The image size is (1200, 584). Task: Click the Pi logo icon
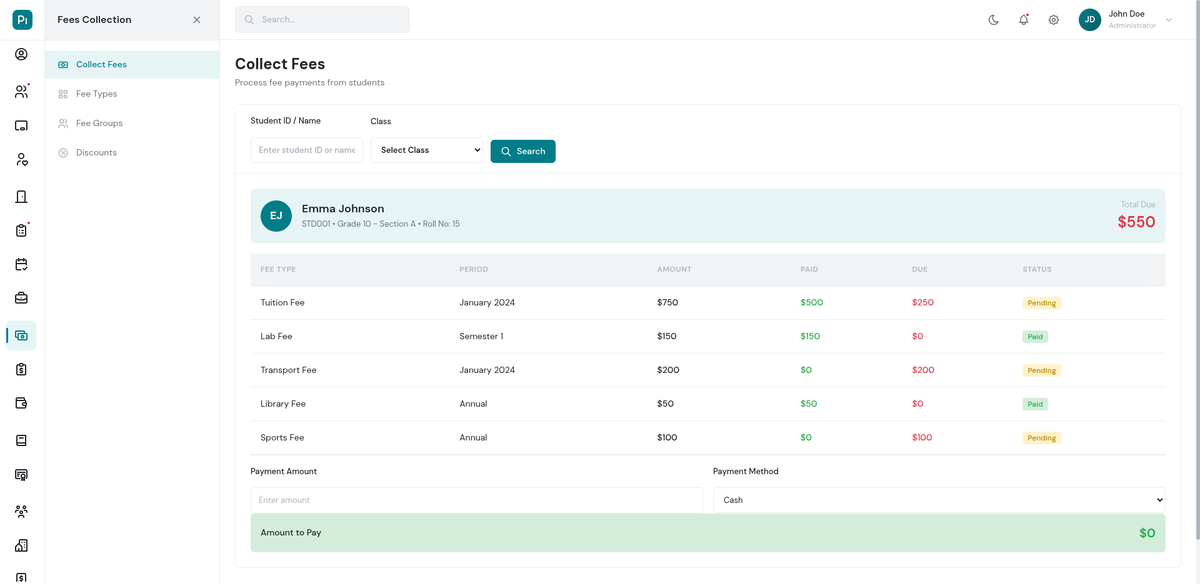[x=22, y=20]
